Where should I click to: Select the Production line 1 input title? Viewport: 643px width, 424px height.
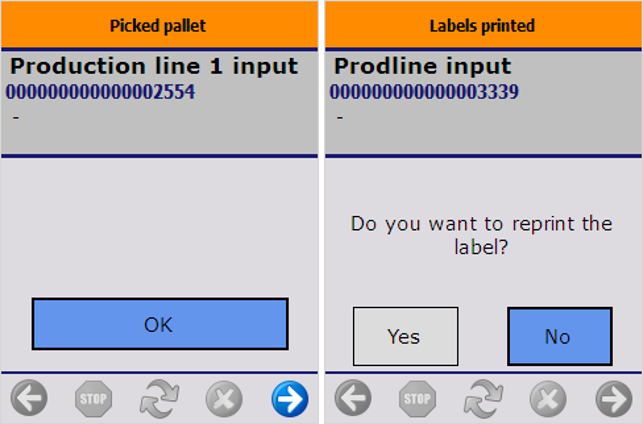pos(154,67)
